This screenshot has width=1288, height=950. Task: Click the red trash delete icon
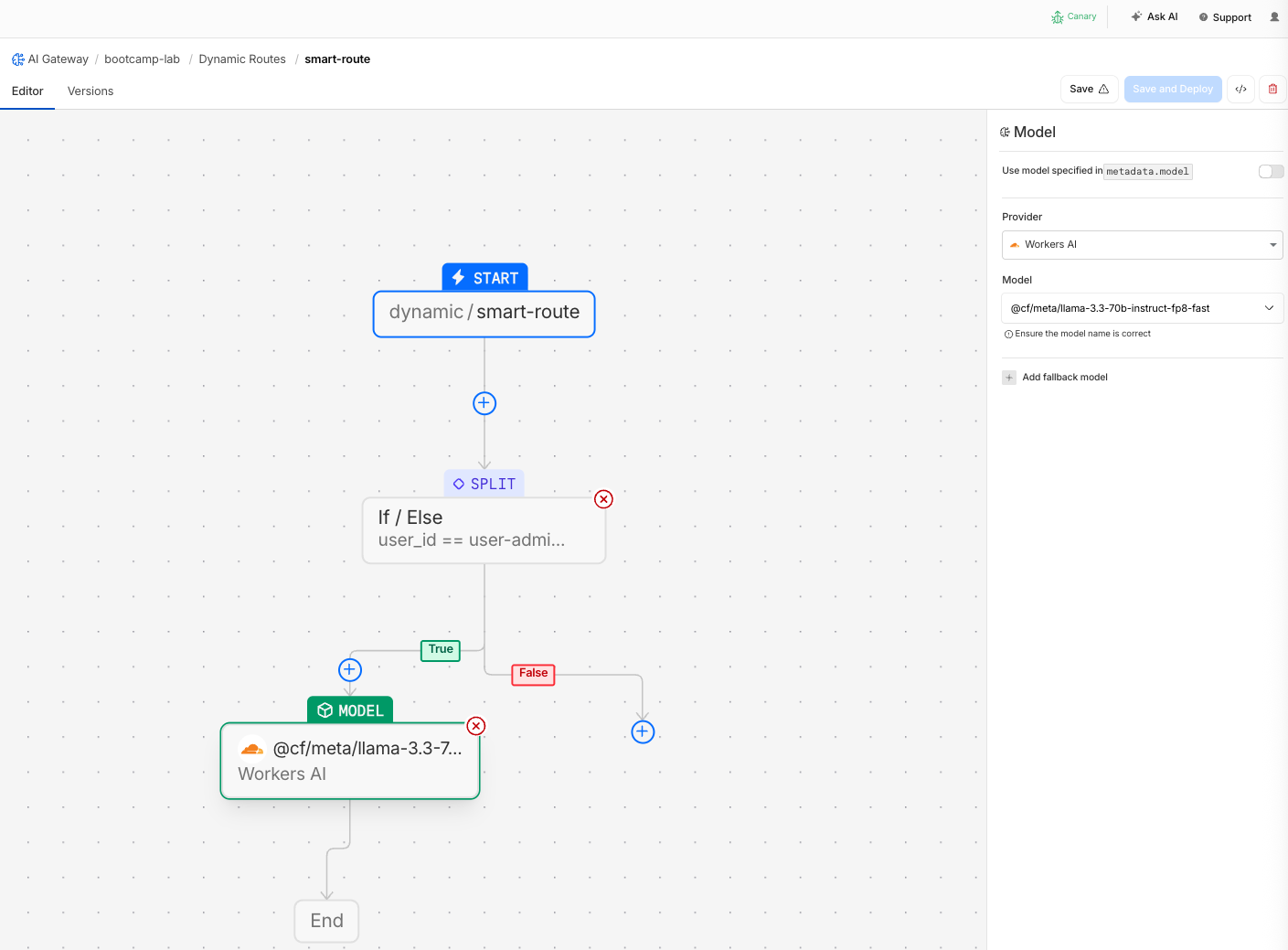pyautogui.click(x=1272, y=89)
